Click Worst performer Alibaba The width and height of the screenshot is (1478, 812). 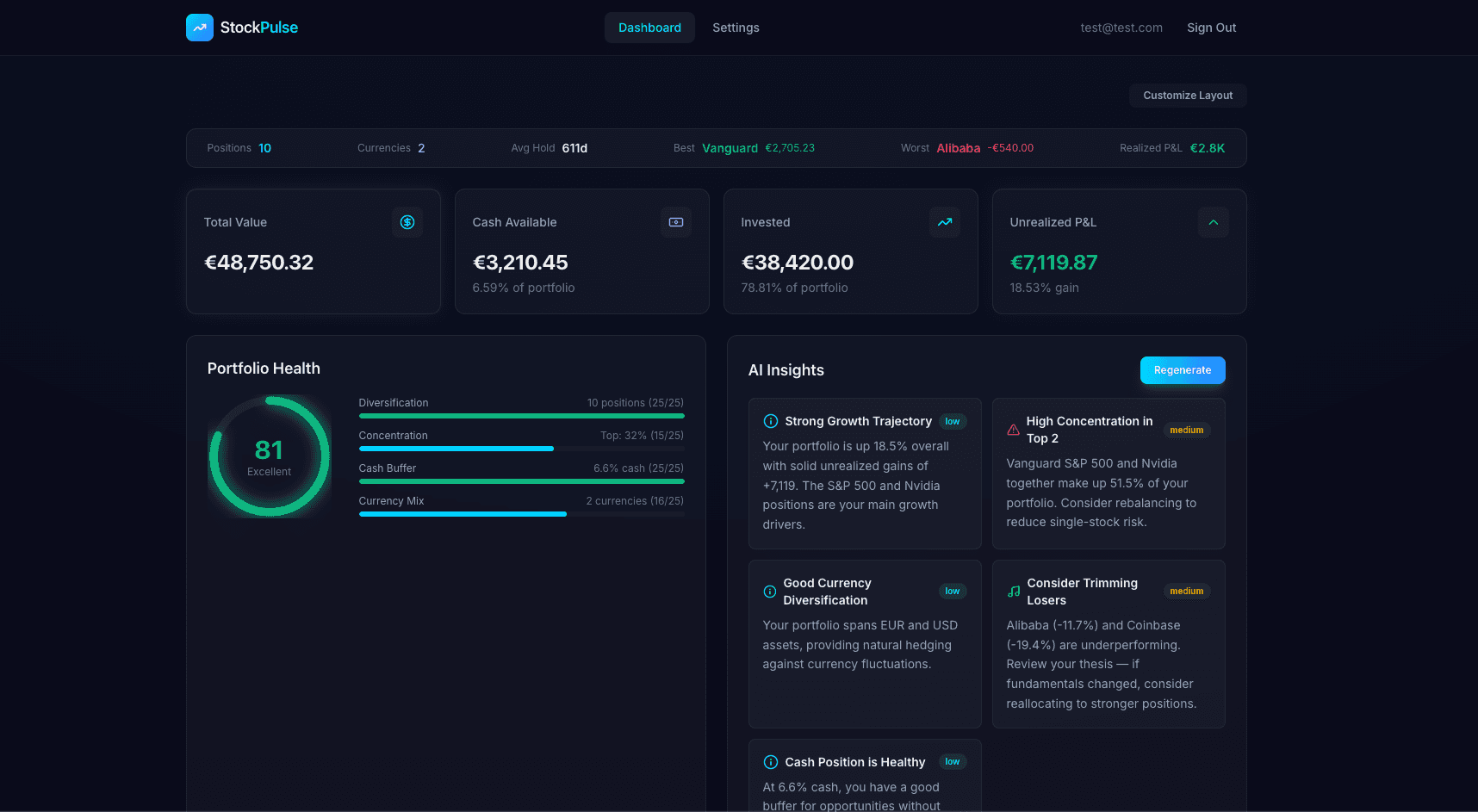coord(958,148)
